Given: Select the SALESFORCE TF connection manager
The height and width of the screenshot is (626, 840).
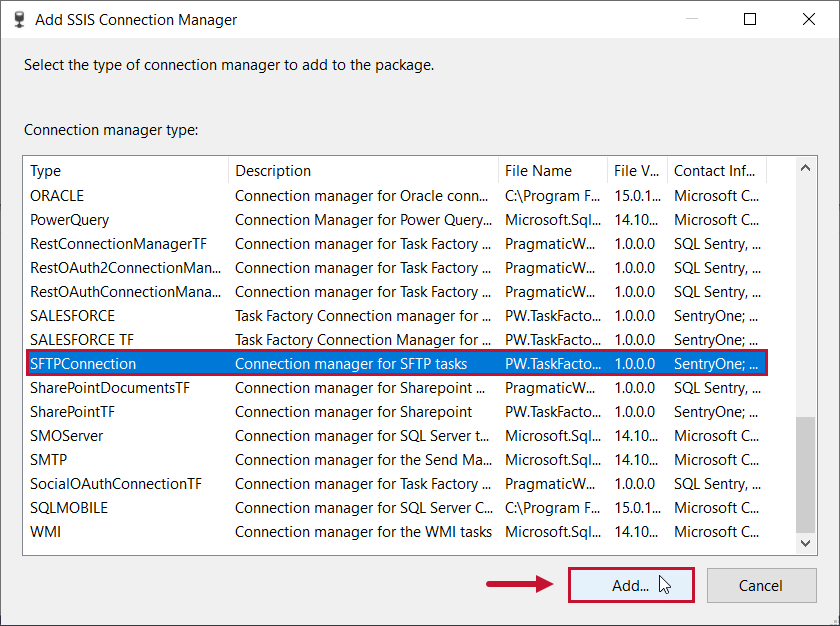Looking at the screenshot, I should (120, 339).
